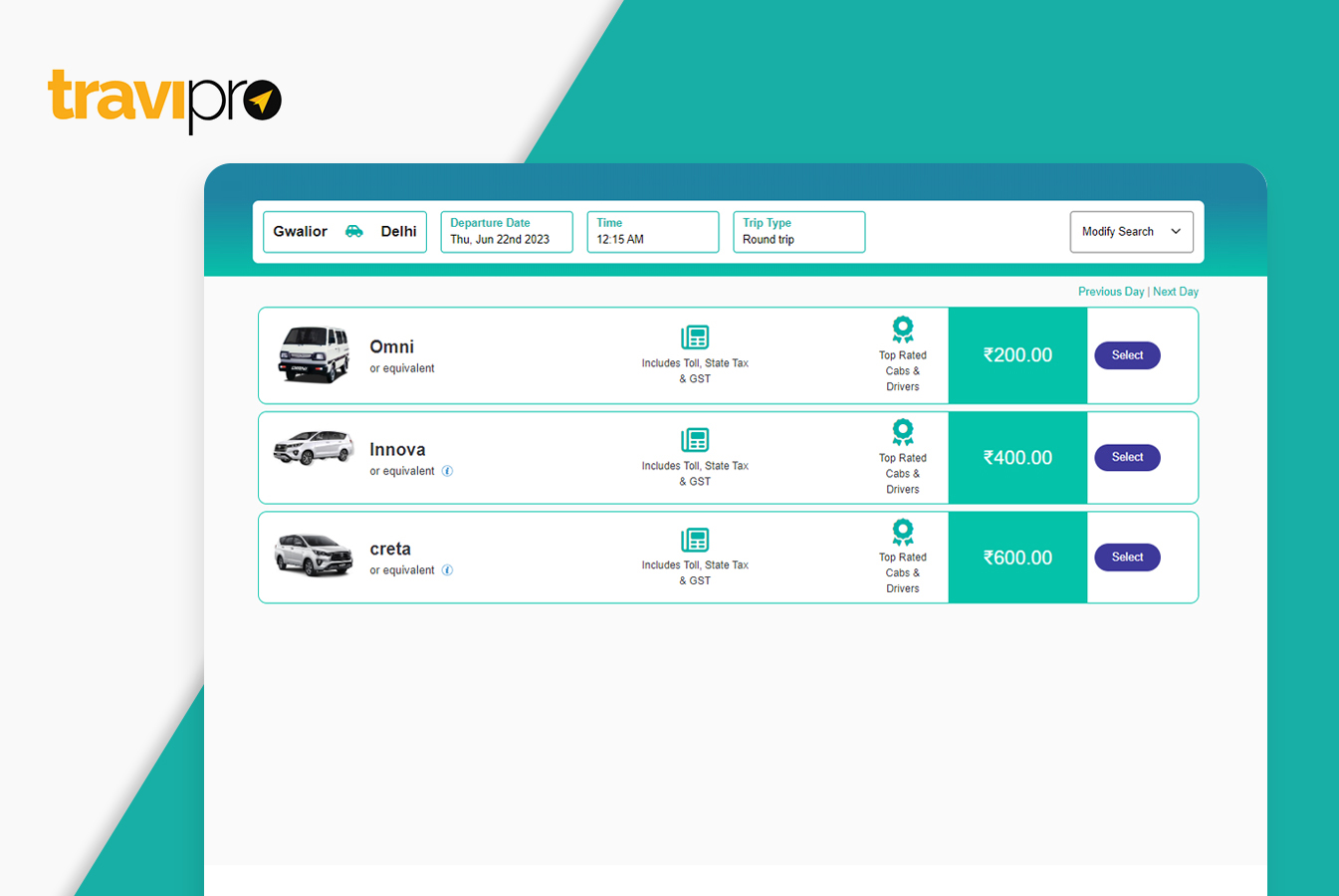
Task: Click the Top Rated badge icon in Omni row
Action: 903,330
